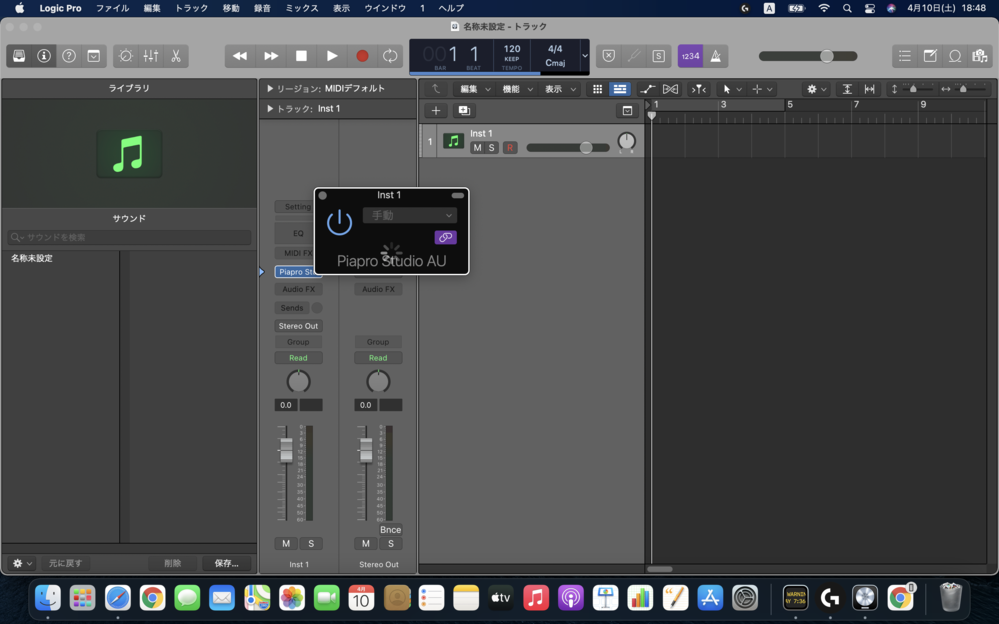Mute the Inst 1 track header
Viewport: 999px width, 624px height.
click(x=477, y=148)
